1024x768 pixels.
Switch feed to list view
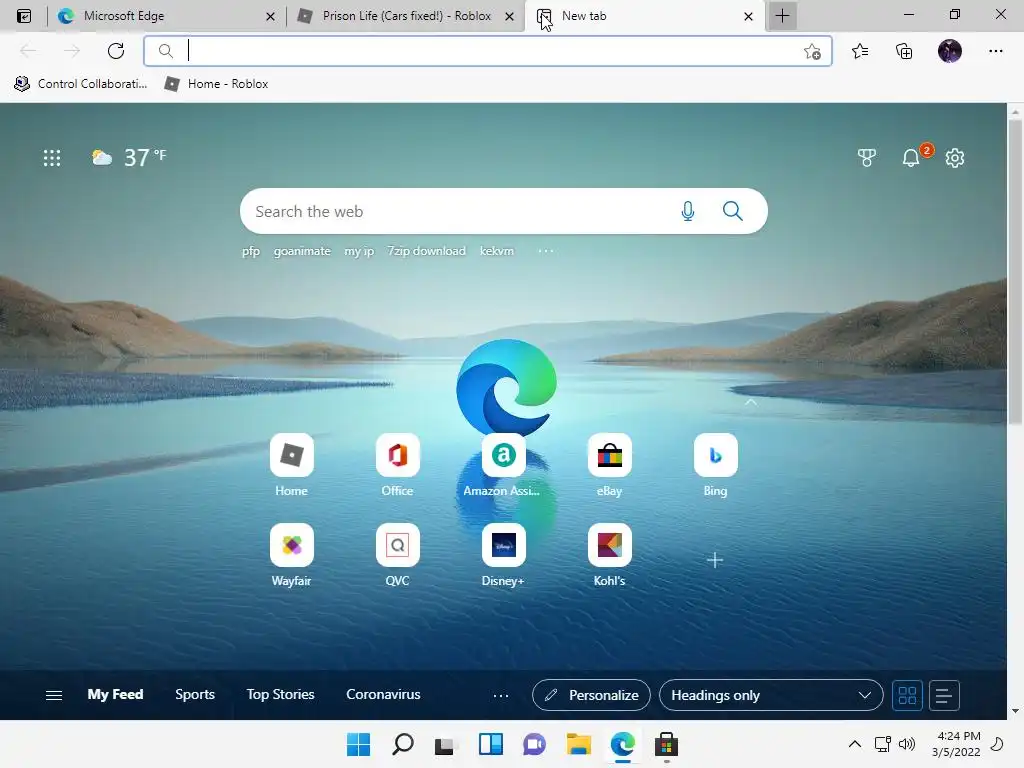pyautogui.click(x=944, y=696)
